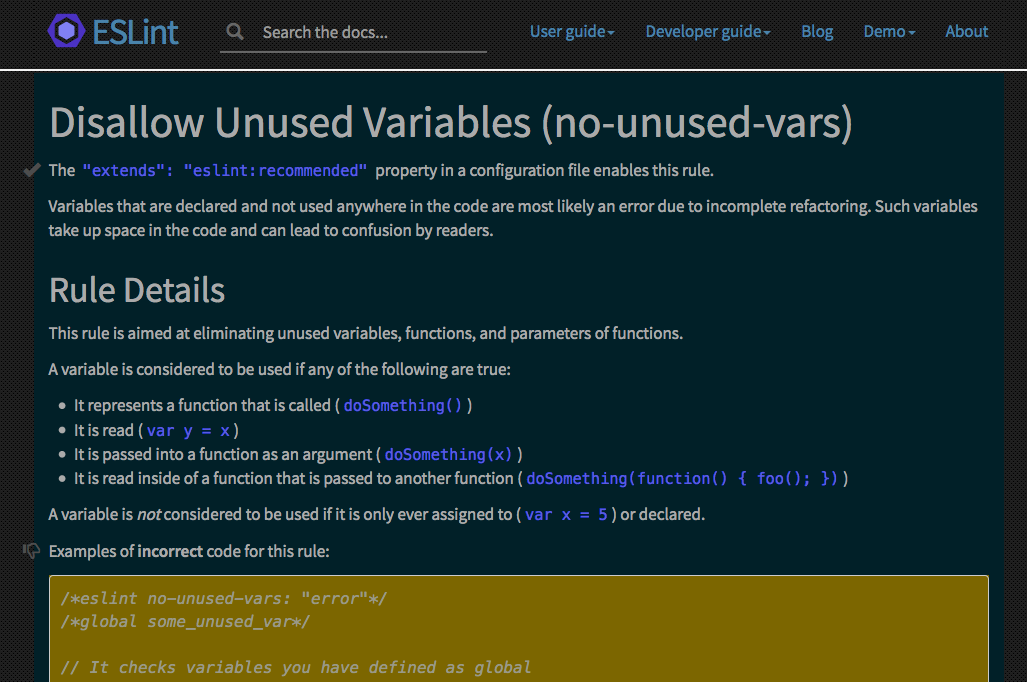
Task: Open the Demo dropdown menu
Action: pyautogui.click(x=889, y=31)
